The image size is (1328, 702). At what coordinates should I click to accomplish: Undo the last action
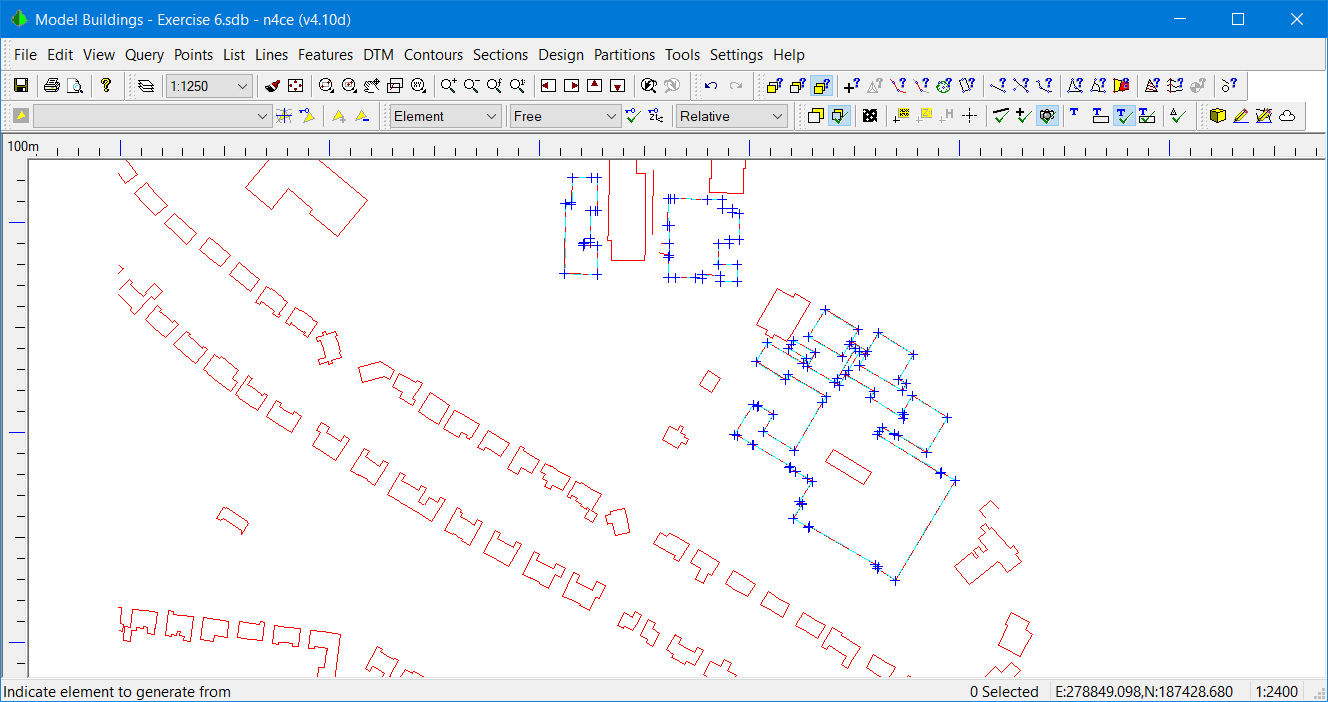[711, 85]
